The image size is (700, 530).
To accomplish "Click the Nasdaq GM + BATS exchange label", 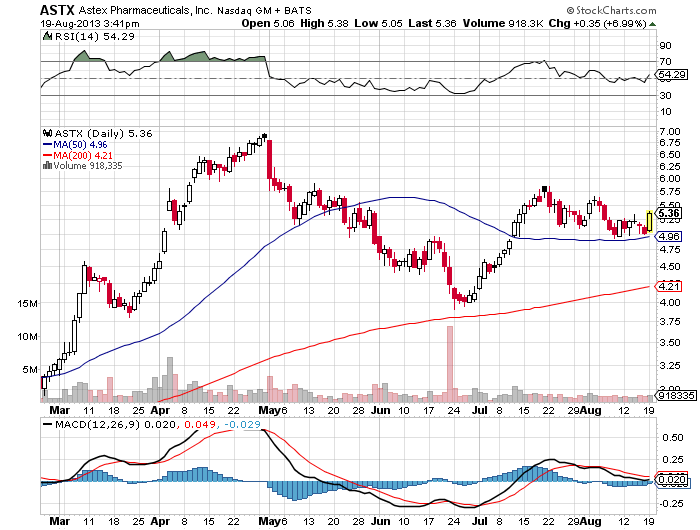I will click(264, 10).
